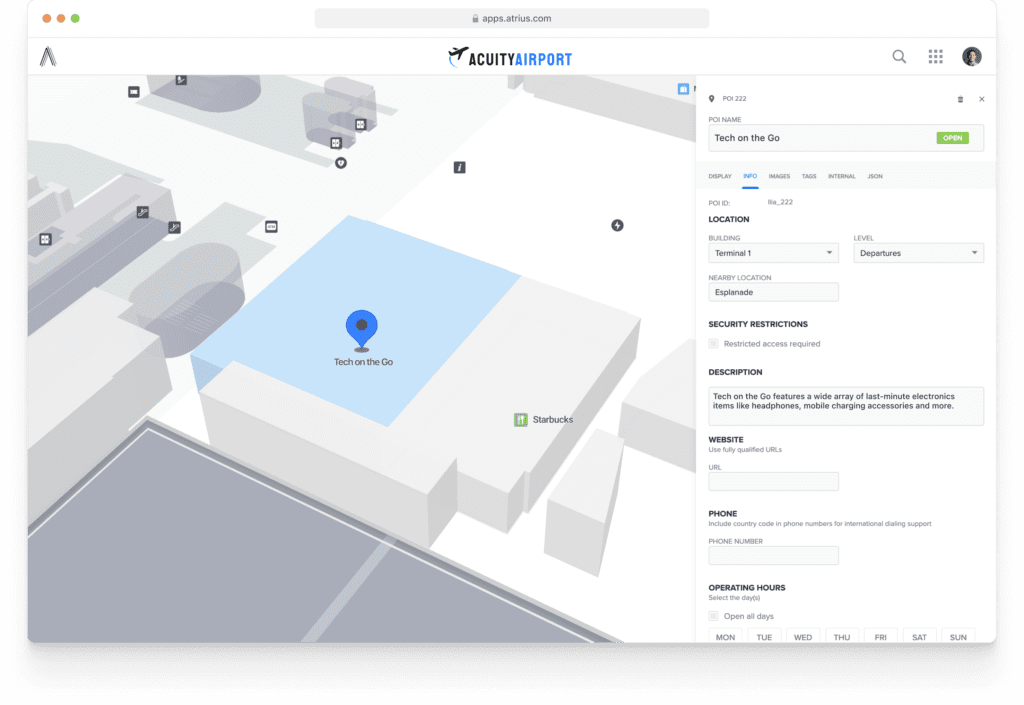Click the Esplanade nearby location field
The width and height of the screenshot is (1024, 705).
click(773, 292)
